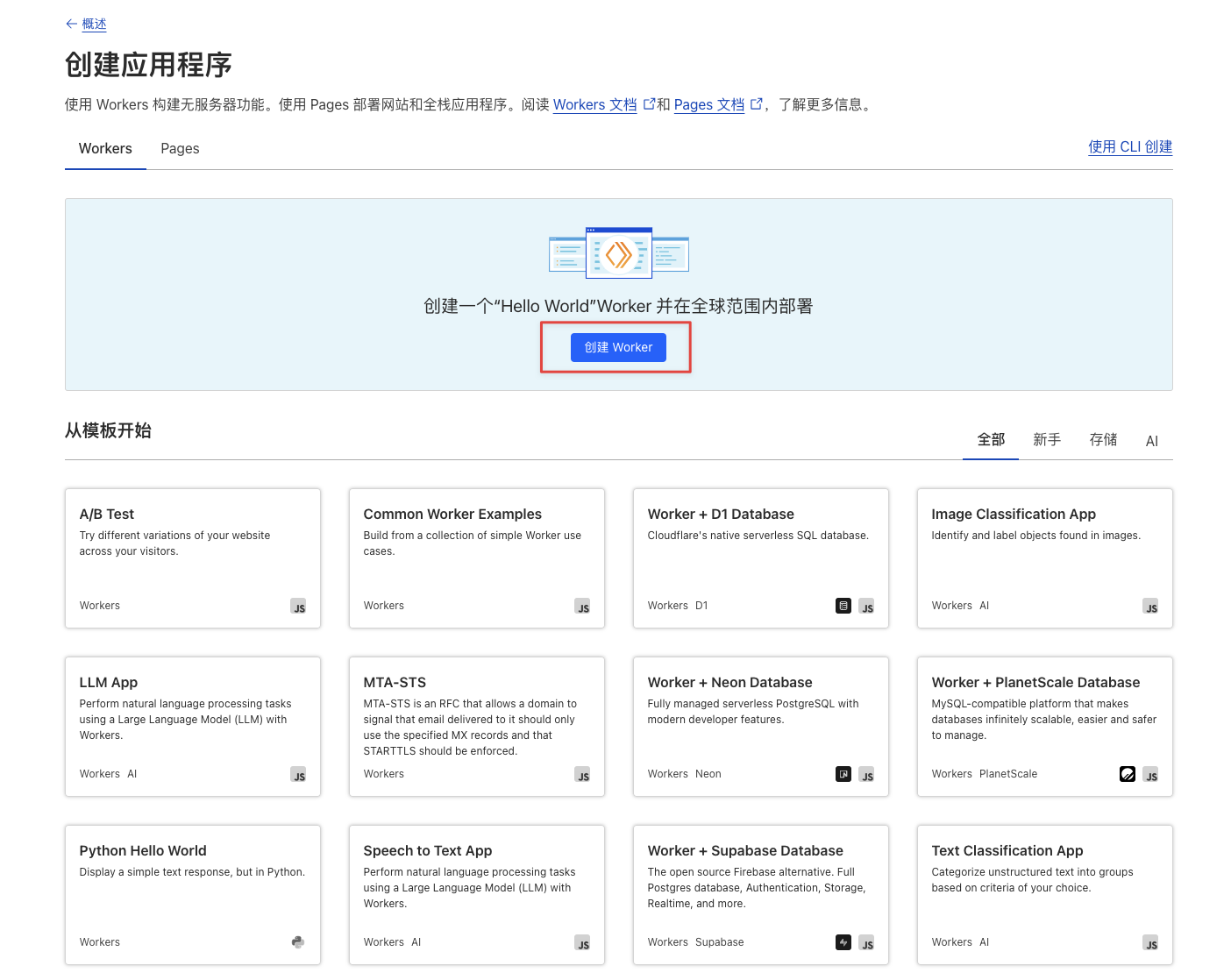
Task: Click the Neon logo icon on Neon card
Action: [843, 774]
